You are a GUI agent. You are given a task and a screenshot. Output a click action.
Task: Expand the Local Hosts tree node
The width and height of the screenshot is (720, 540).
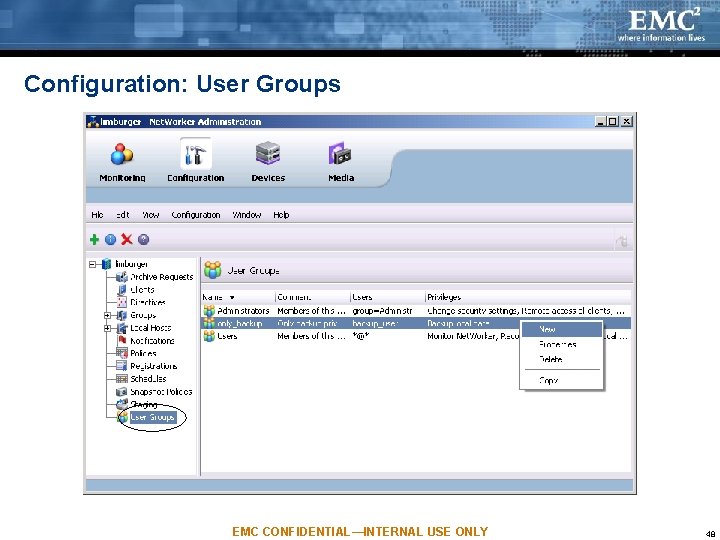tap(107, 328)
